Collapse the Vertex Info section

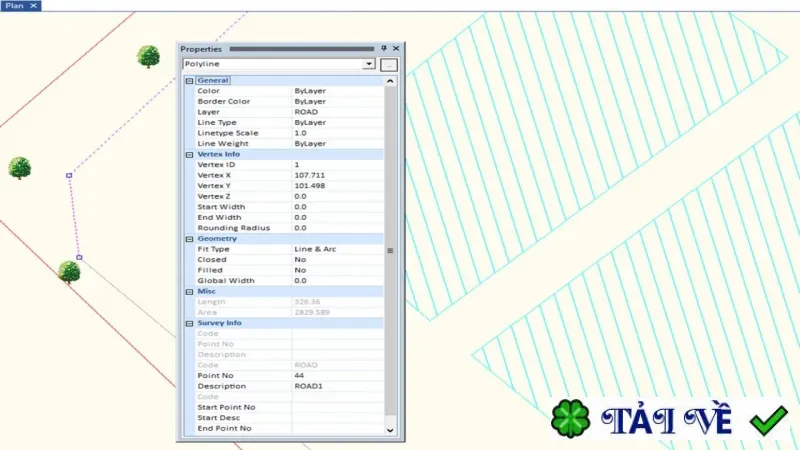189,155
